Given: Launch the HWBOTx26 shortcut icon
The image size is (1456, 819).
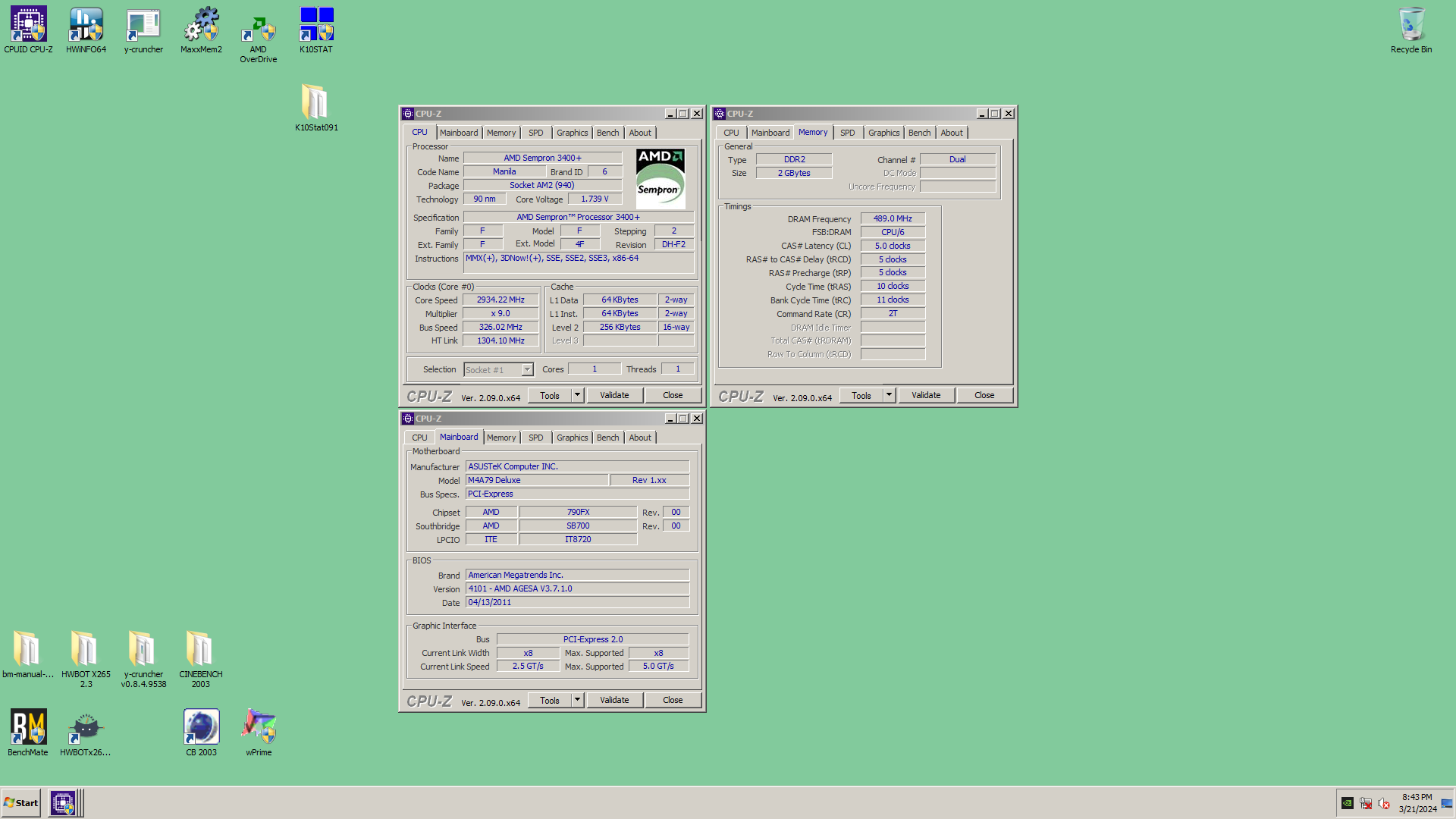Looking at the screenshot, I should (86, 733).
